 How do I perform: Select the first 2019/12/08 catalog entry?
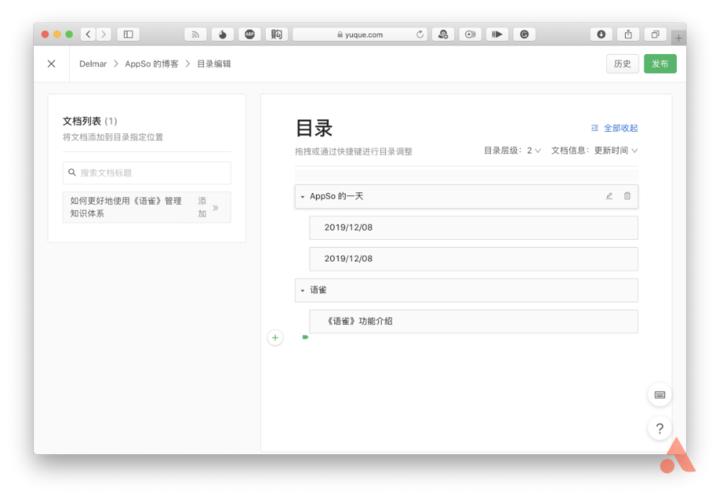point(473,228)
